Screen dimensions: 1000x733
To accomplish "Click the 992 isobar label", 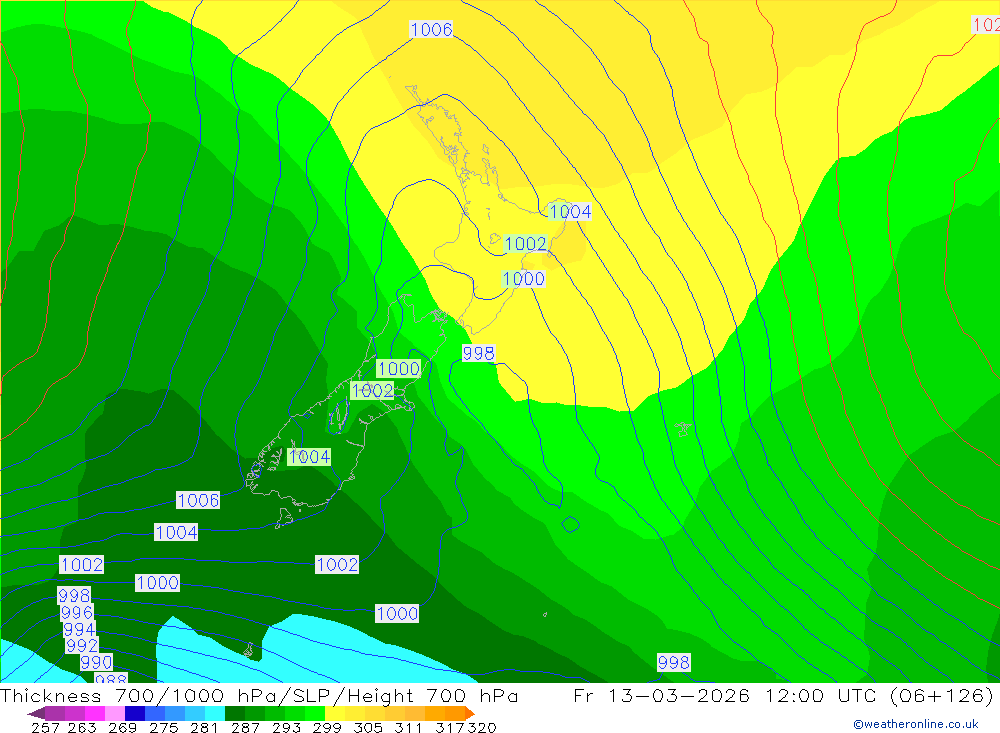I will pyautogui.click(x=82, y=646).
